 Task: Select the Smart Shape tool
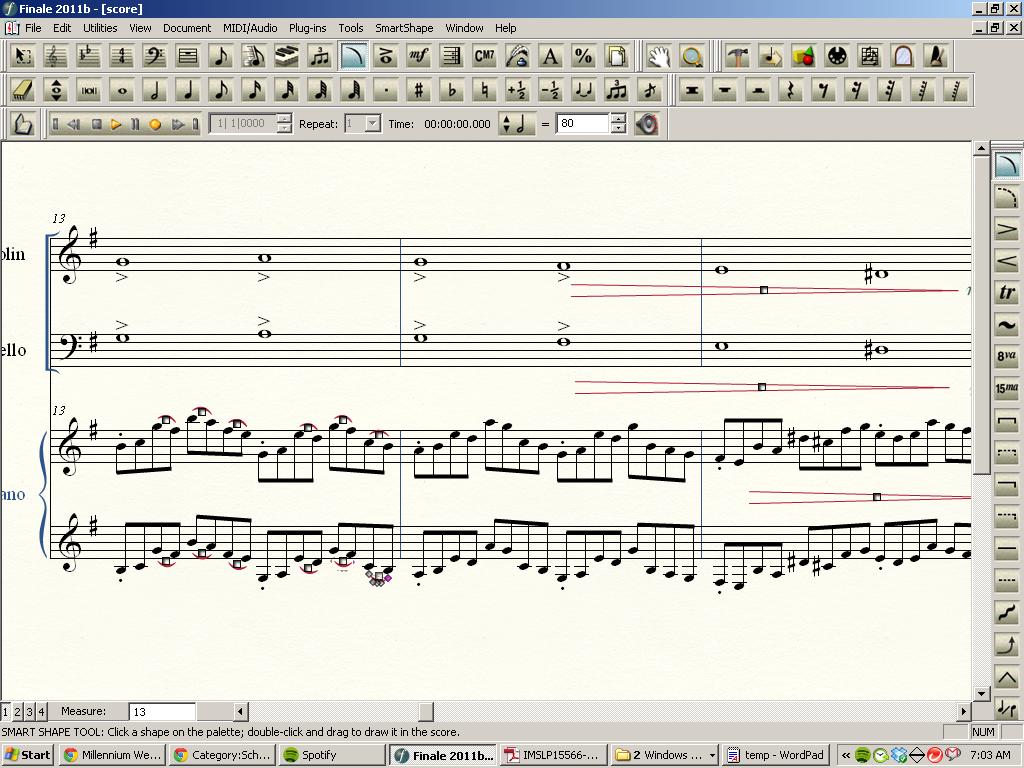[x=353, y=56]
